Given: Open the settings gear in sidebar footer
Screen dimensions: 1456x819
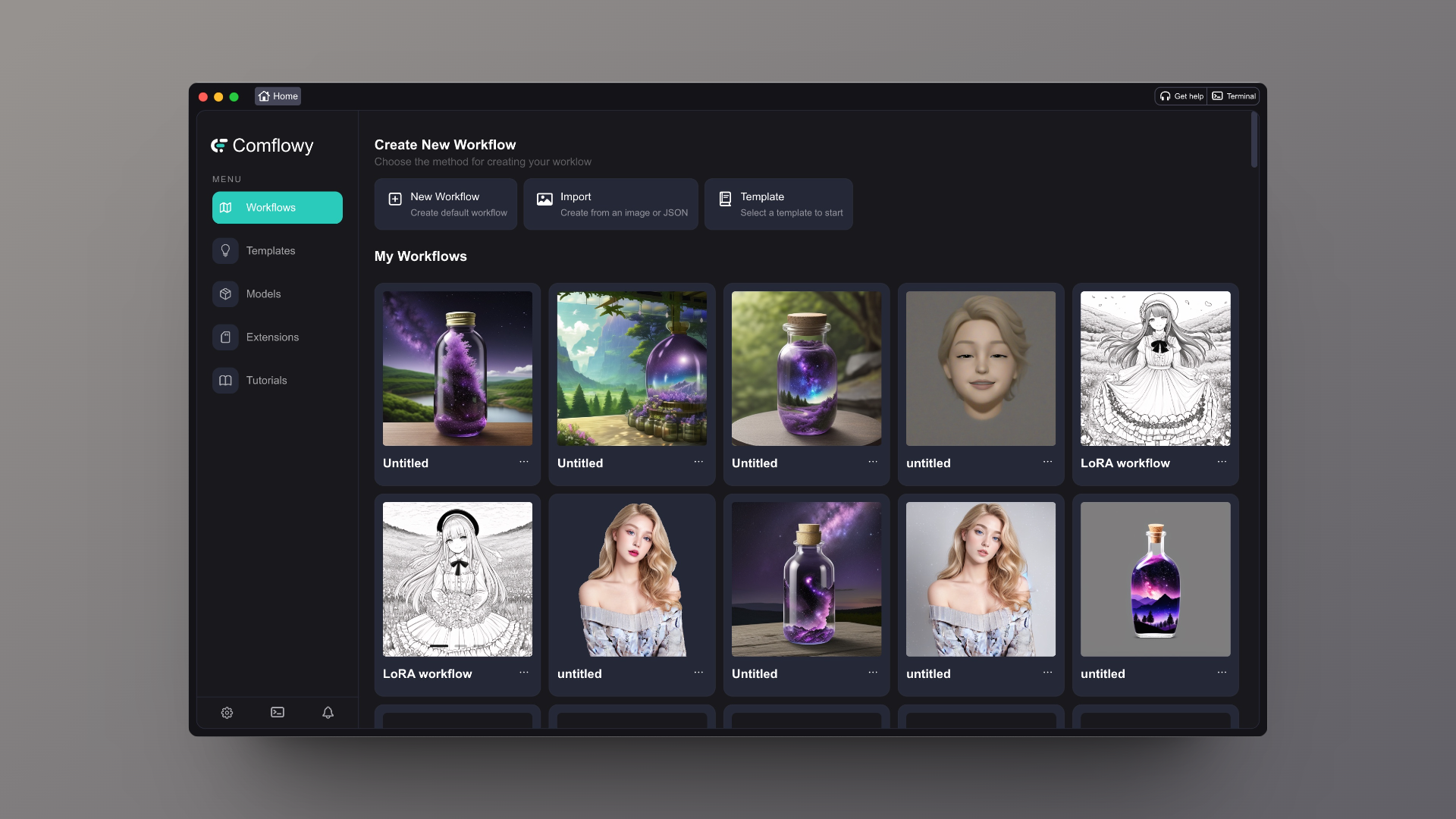Looking at the screenshot, I should tap(227, 713).
